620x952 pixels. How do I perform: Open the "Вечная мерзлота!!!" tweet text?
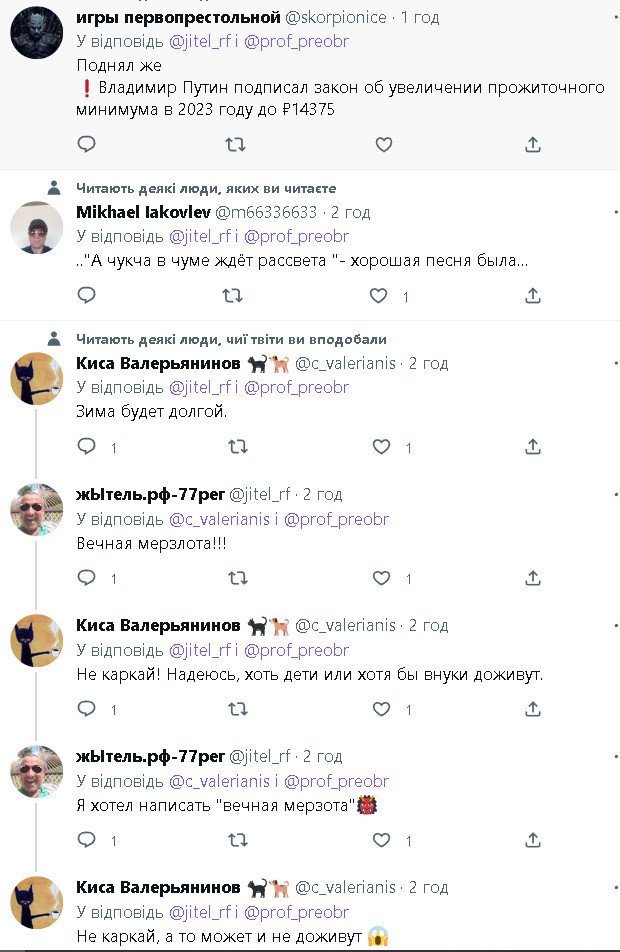(x=151, y=544)
